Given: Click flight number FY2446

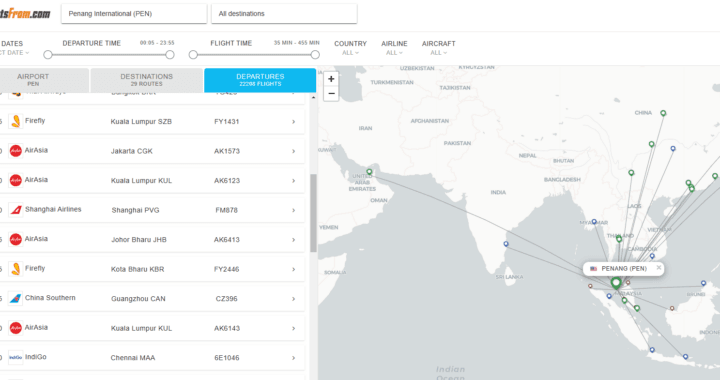Looking at the screenshot, I should click(x=226, y=269).
